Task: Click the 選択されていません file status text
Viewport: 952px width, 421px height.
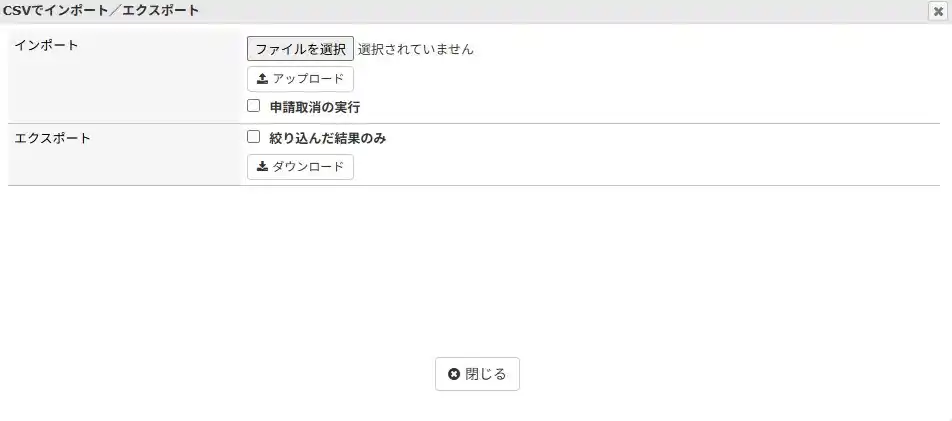Action: (415, 48)
